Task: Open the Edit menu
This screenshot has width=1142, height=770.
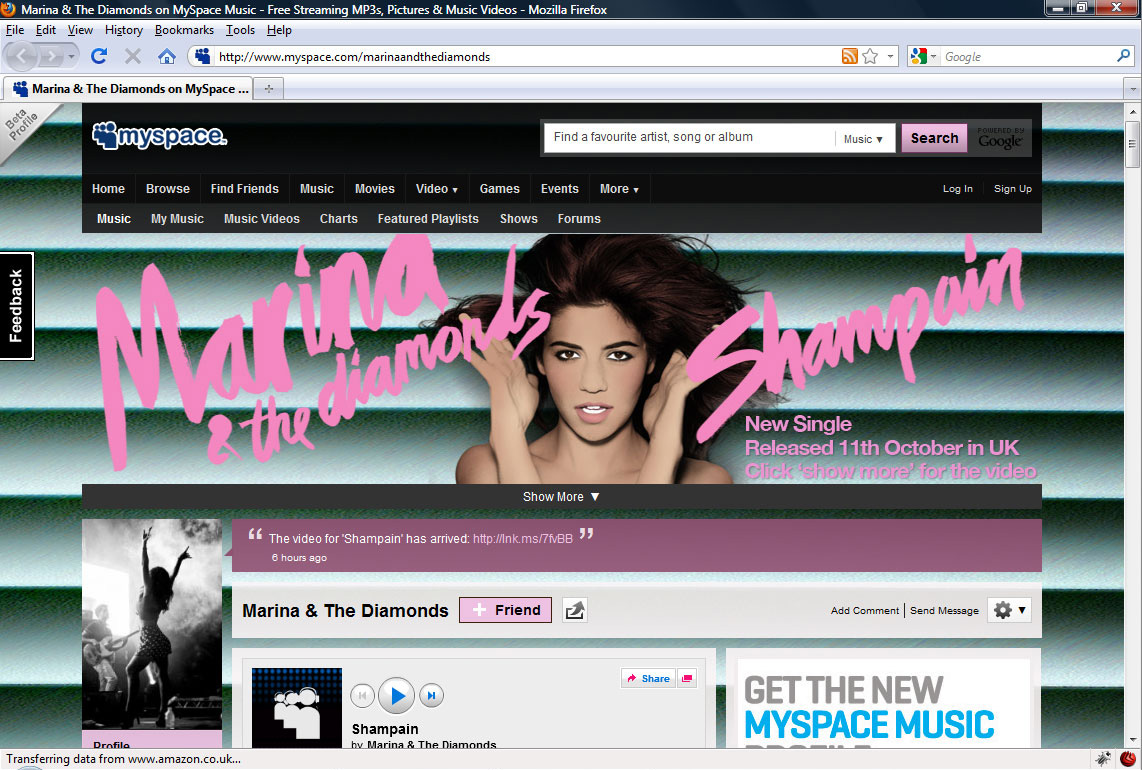Action: tap(46, 30)
